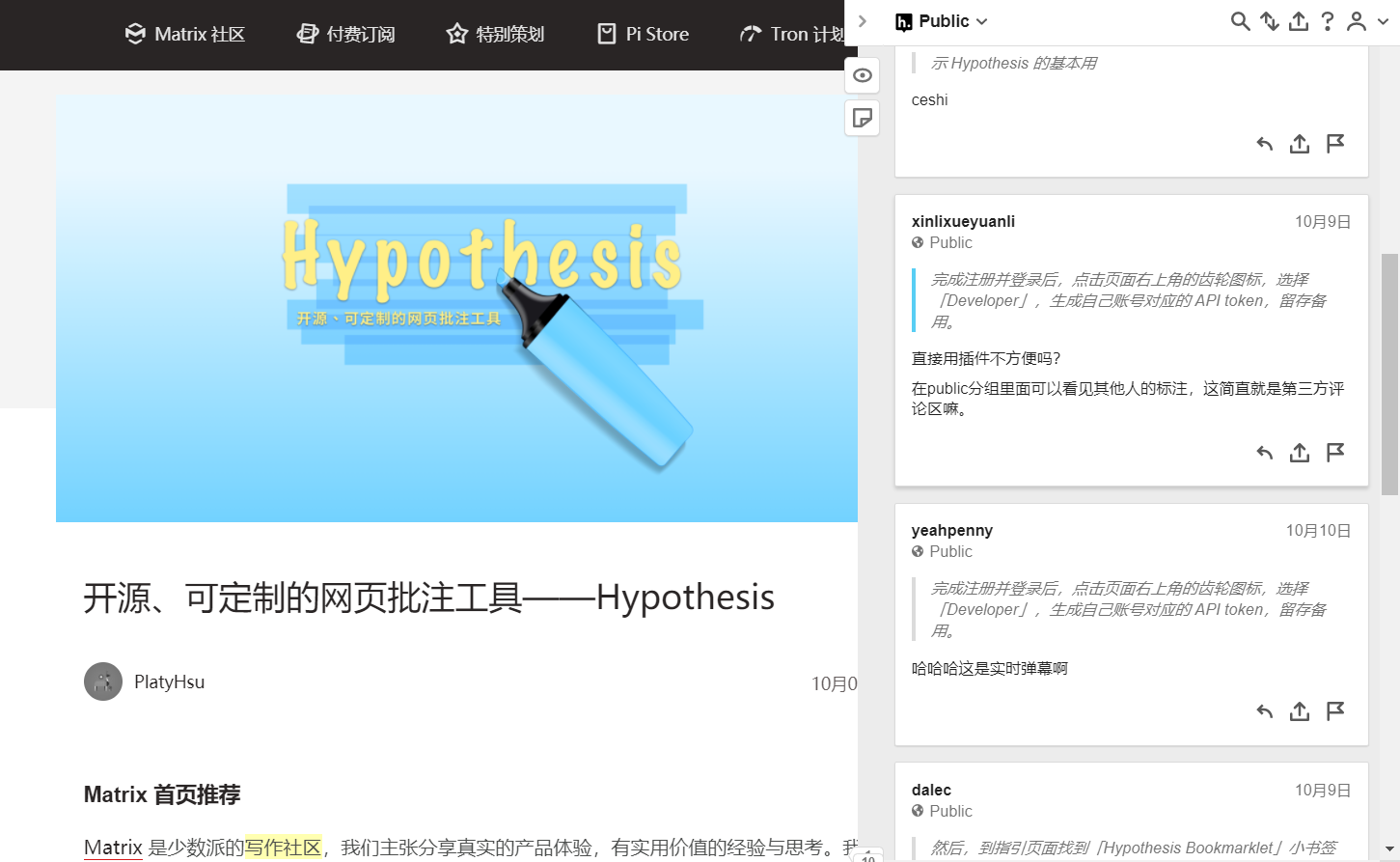
Task: Reply to yeahpenny's annotation
Action: tap(1265, 711)
